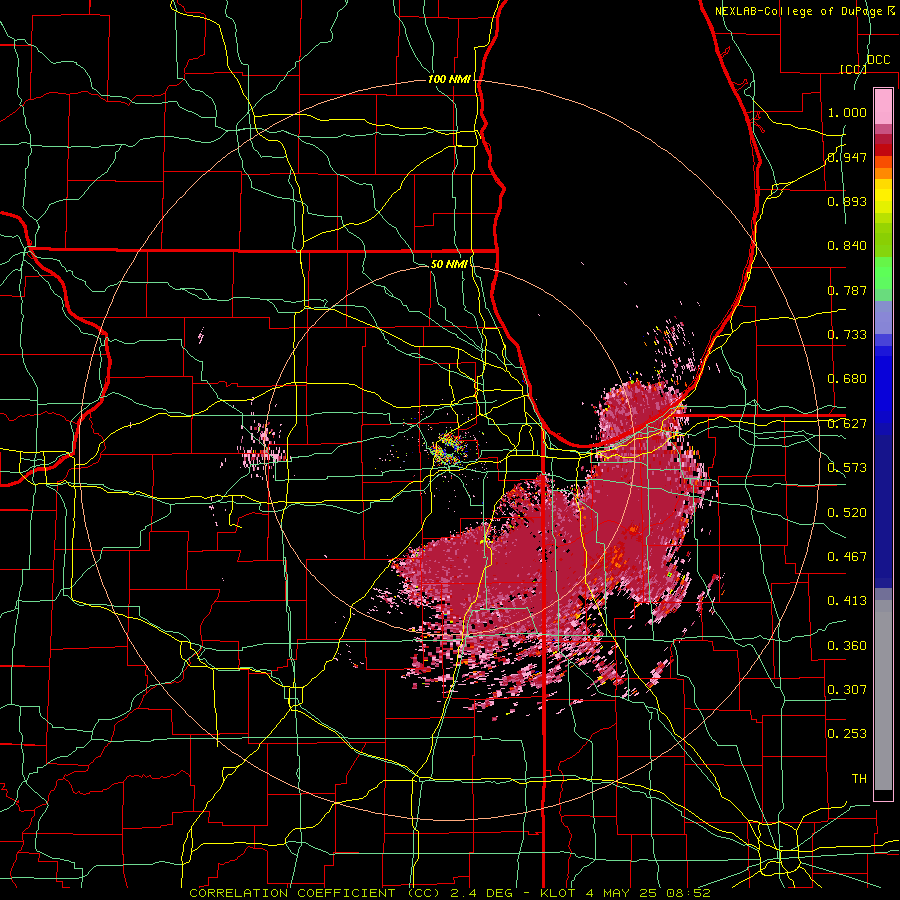900x900 pixels.
Task: Click the 0.680 scale value
Action: 847,379
